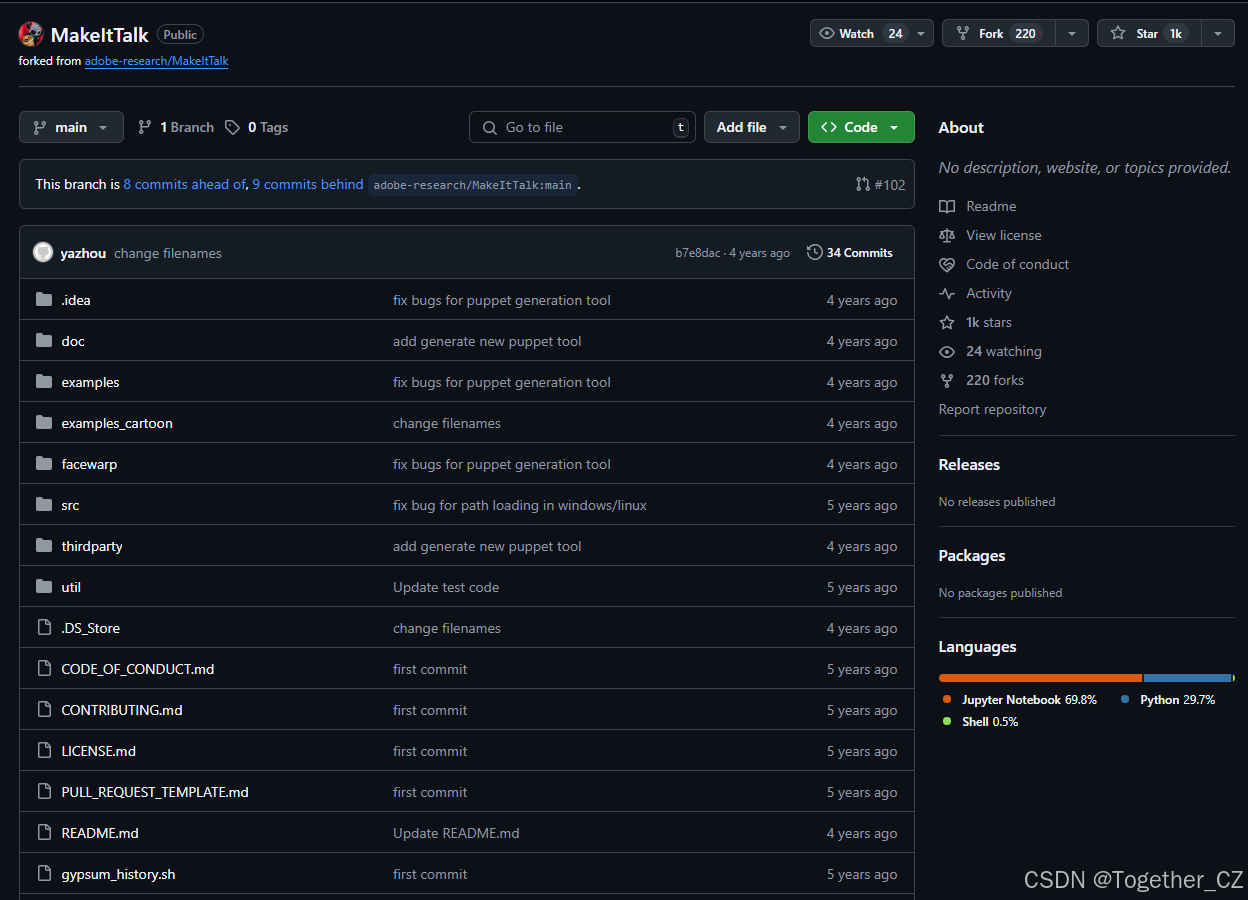Click the examples_cartoon folder icon

click(43, 423)
